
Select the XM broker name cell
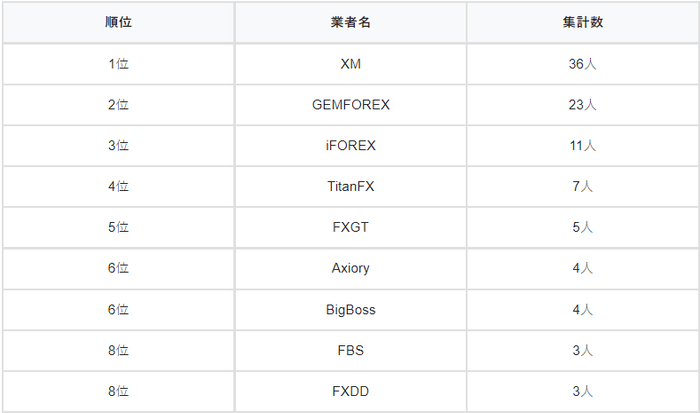pos(351,63)
